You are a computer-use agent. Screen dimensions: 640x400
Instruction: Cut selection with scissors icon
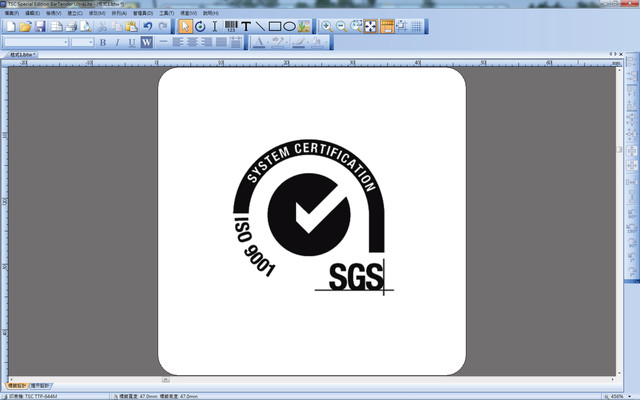tap(102, 27)
